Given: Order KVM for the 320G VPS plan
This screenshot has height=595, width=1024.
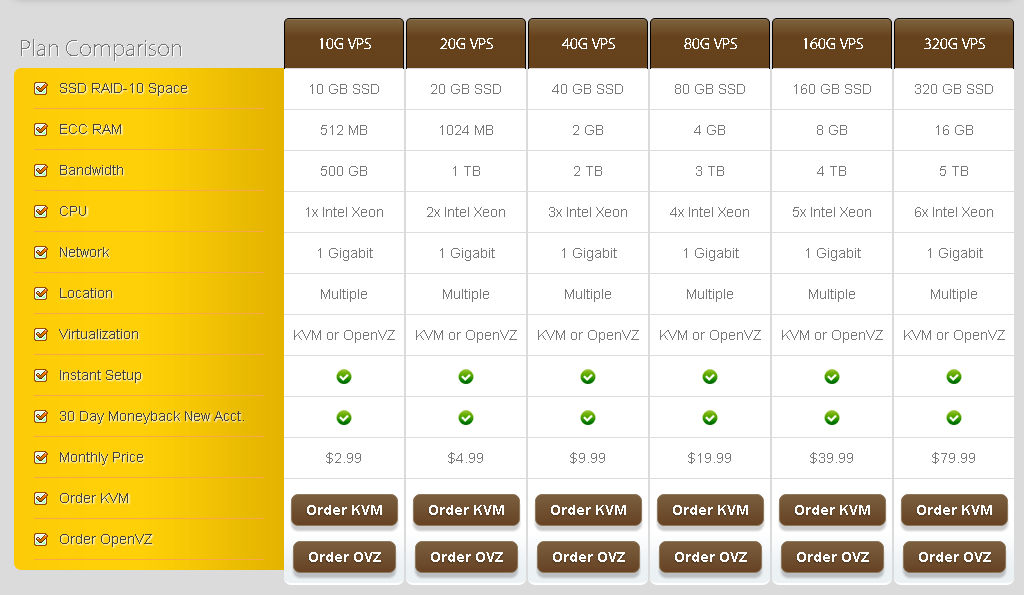Looking at the screenshot, I should pos(954,510).
